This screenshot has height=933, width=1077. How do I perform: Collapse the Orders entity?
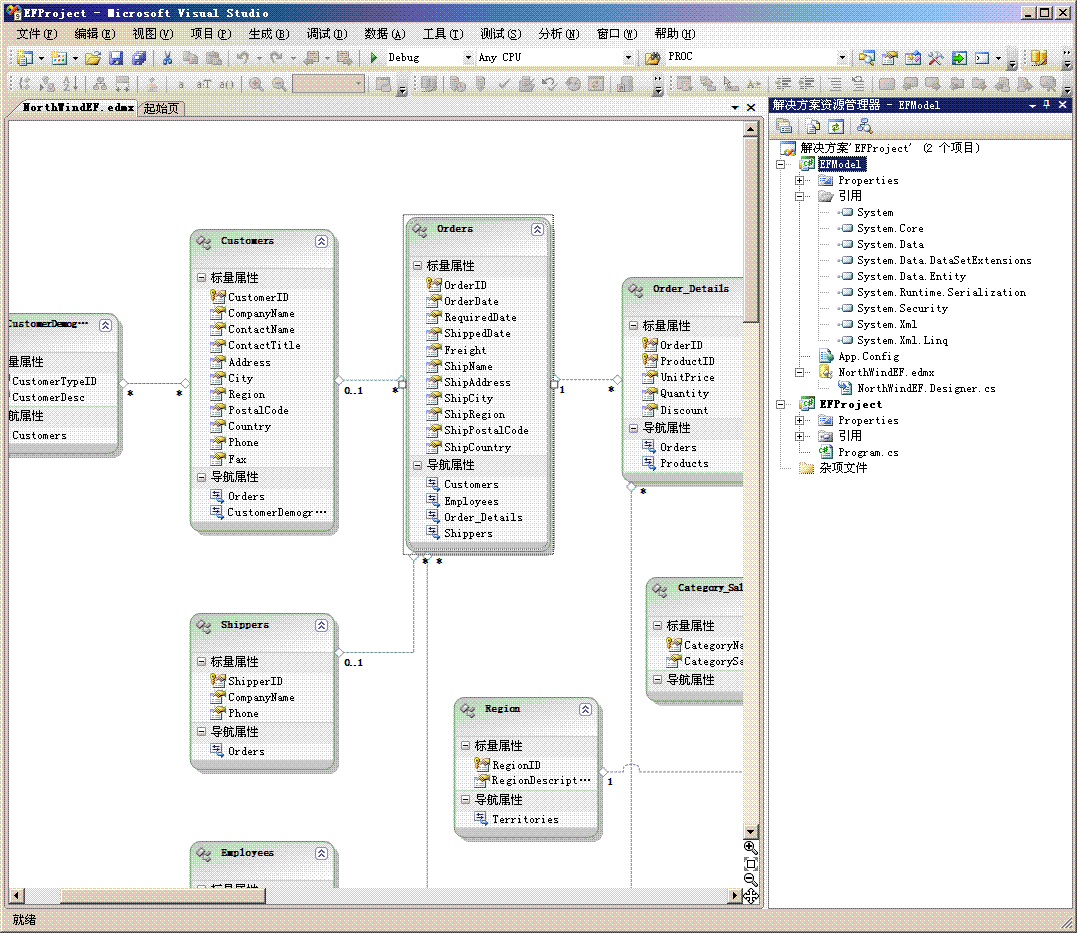[x=537, y=228]
